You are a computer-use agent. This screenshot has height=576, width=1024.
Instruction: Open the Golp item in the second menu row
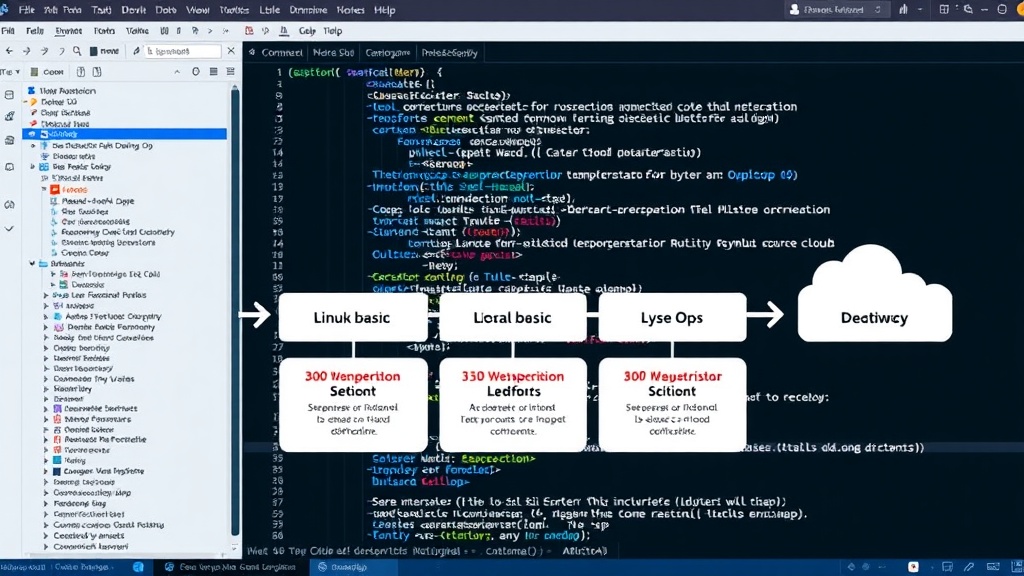point(307,31)
